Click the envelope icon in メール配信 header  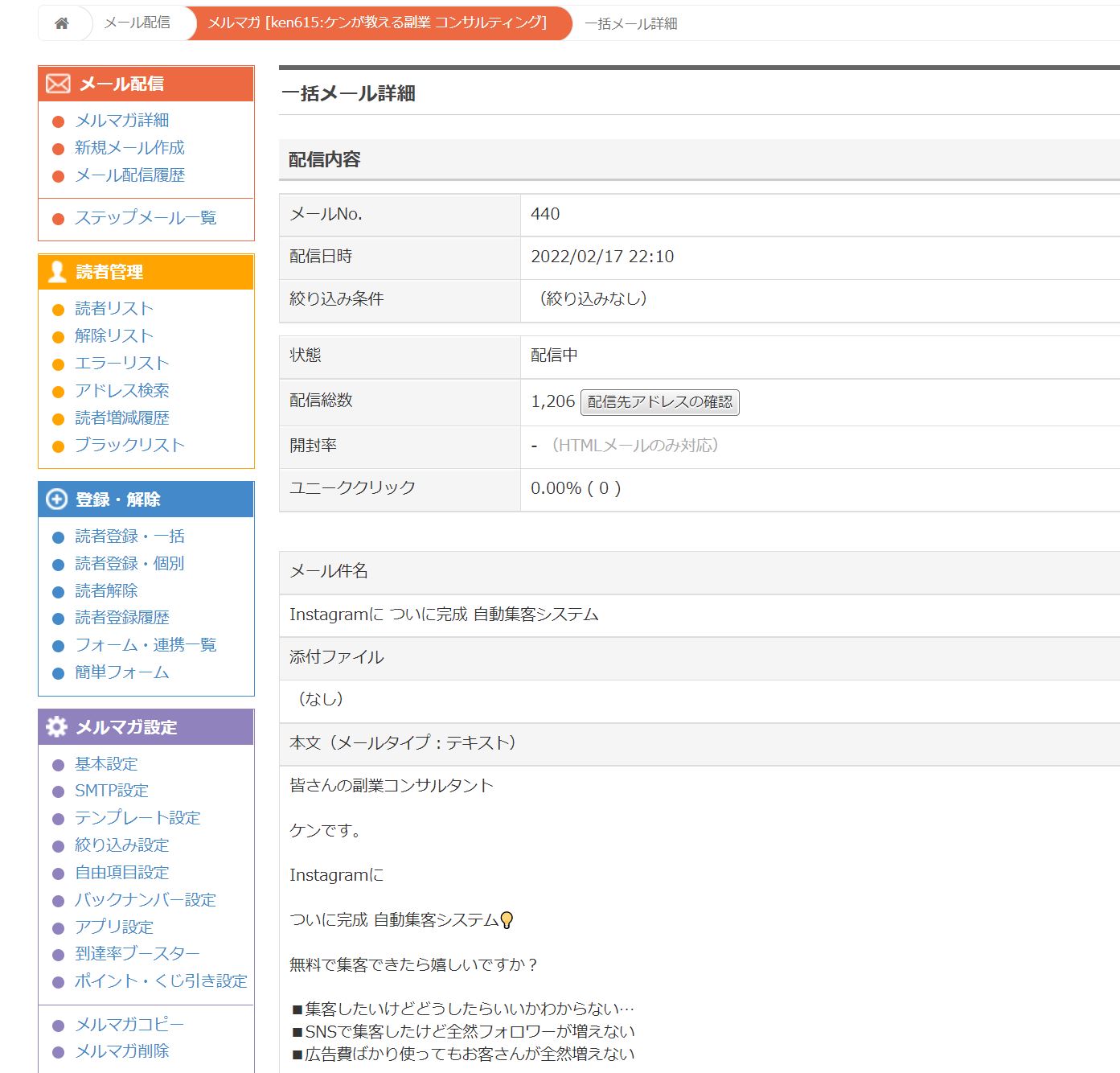[58, 84]
